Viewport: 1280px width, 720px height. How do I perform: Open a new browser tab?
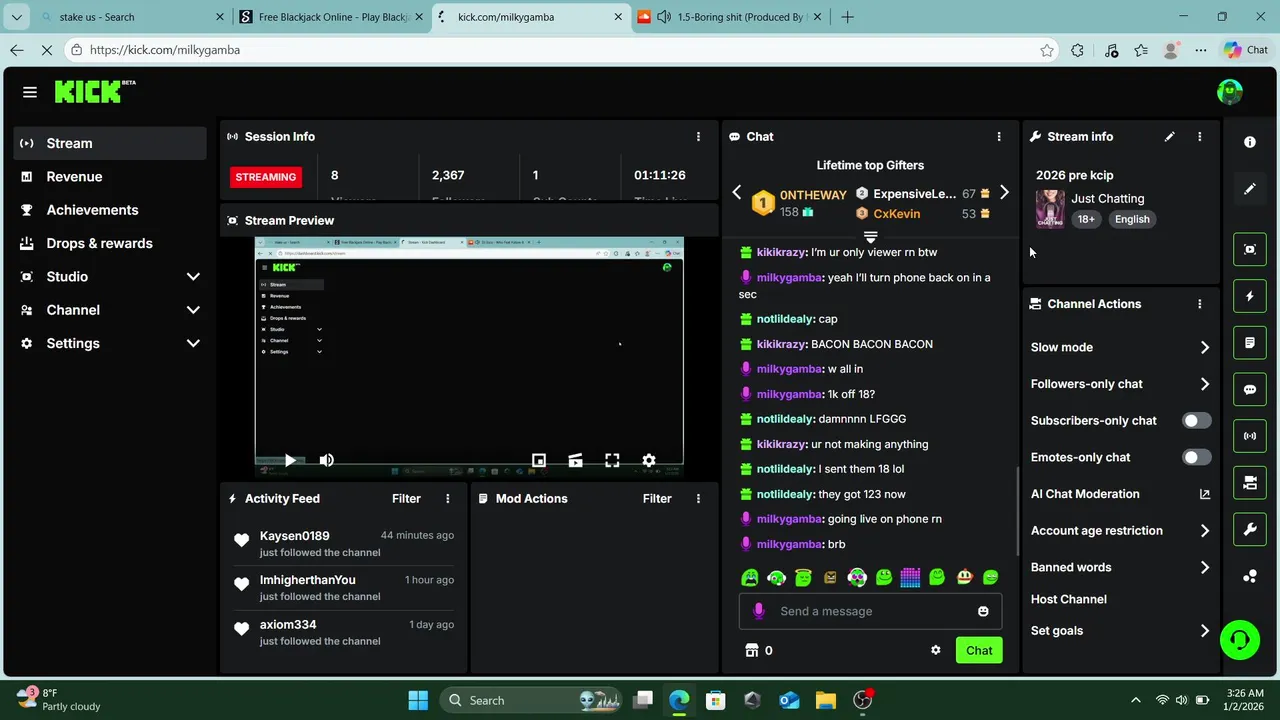click(x=847, y=17)
